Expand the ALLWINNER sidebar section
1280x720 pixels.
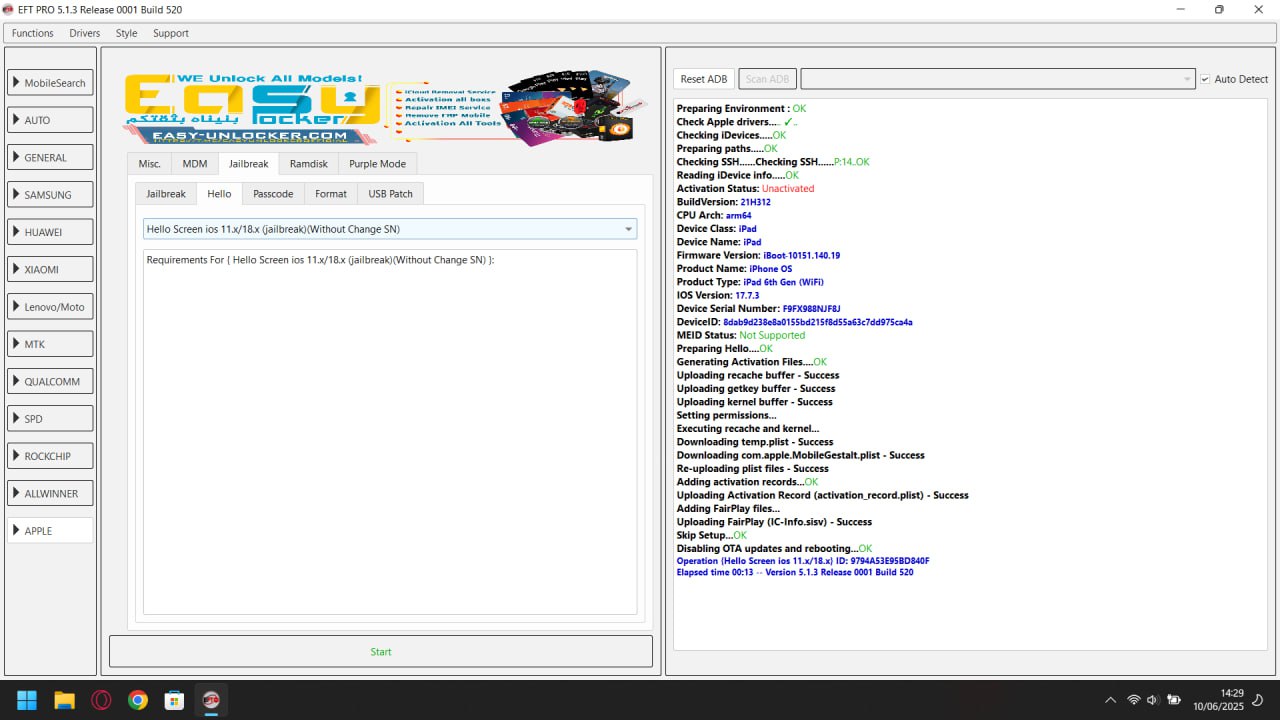[50, 493]
